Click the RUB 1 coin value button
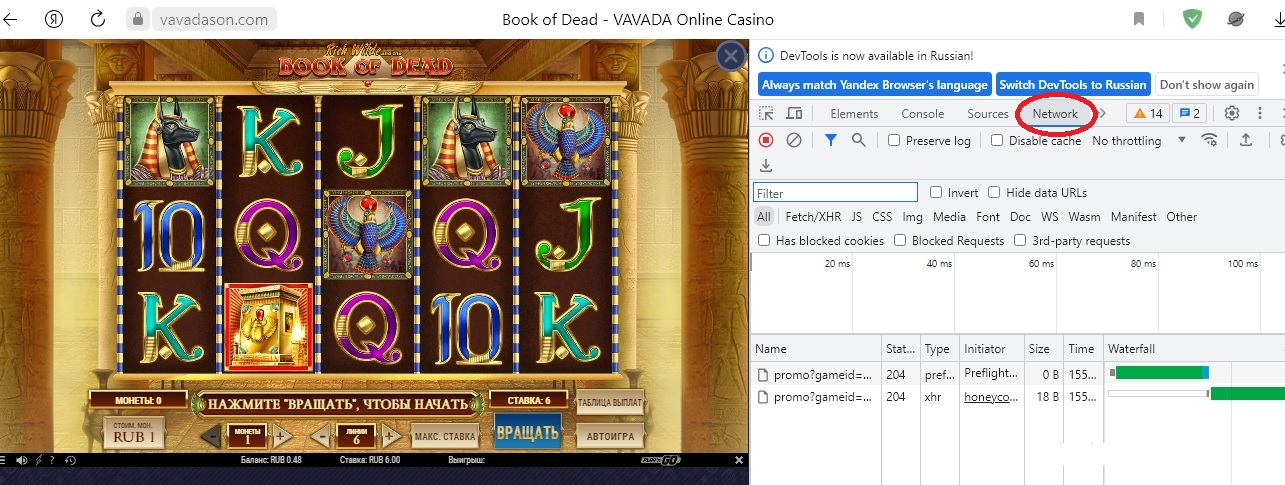 (x=133, y=432)
